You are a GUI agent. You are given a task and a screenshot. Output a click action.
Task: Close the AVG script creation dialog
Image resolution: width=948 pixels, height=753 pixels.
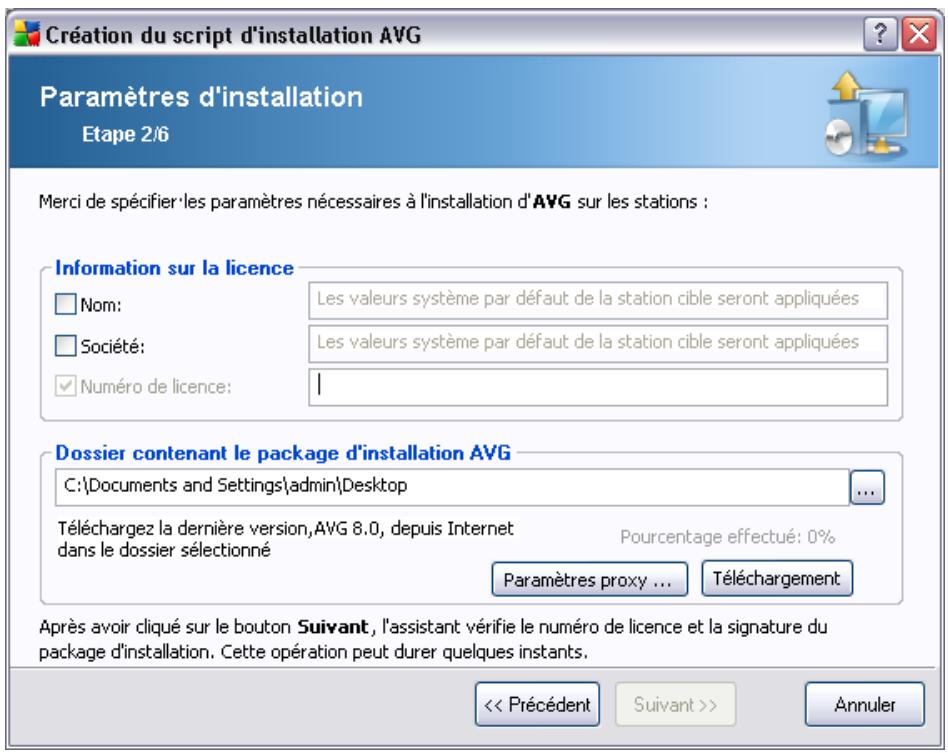919,34
